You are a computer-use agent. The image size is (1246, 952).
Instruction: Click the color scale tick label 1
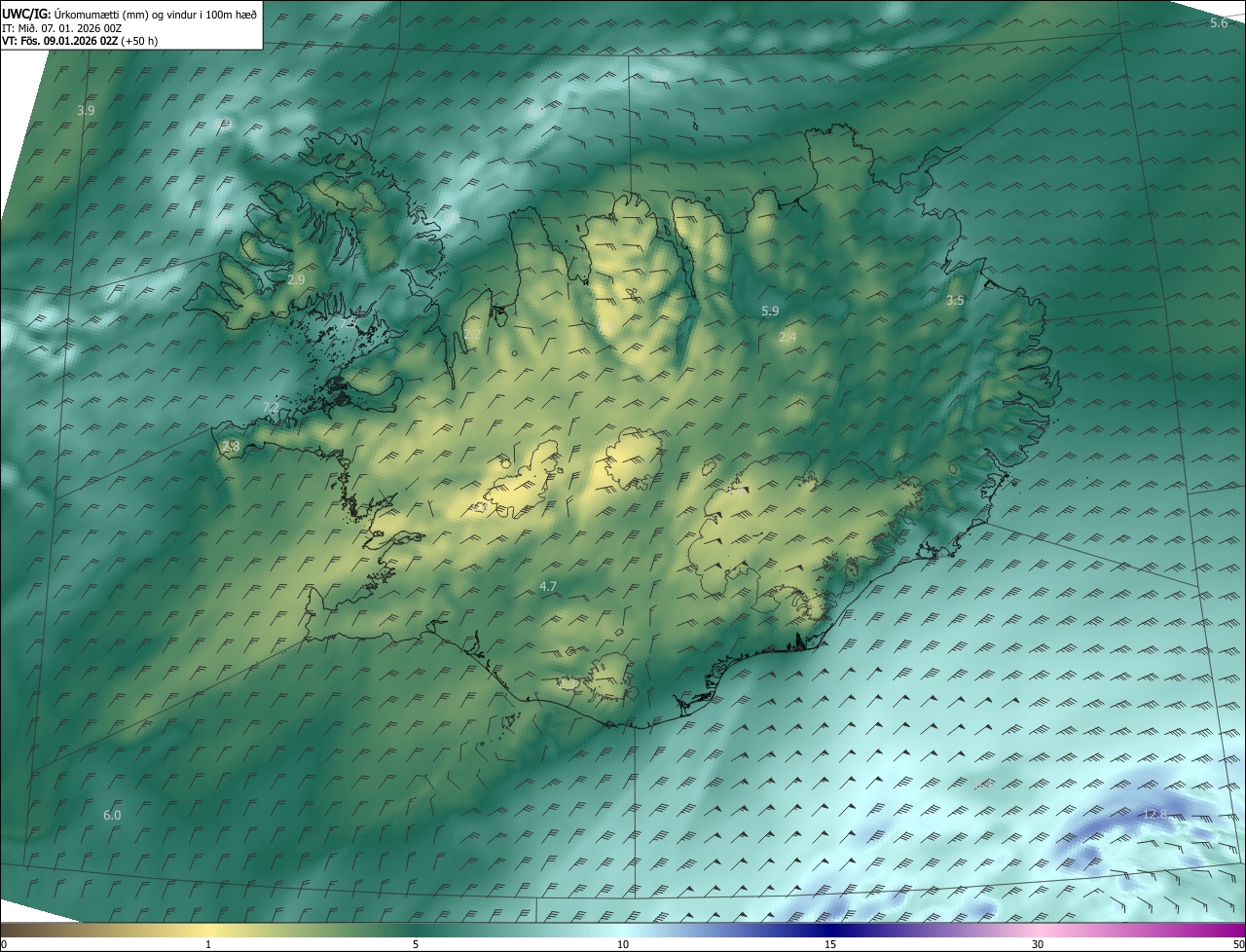click(208, 945)
